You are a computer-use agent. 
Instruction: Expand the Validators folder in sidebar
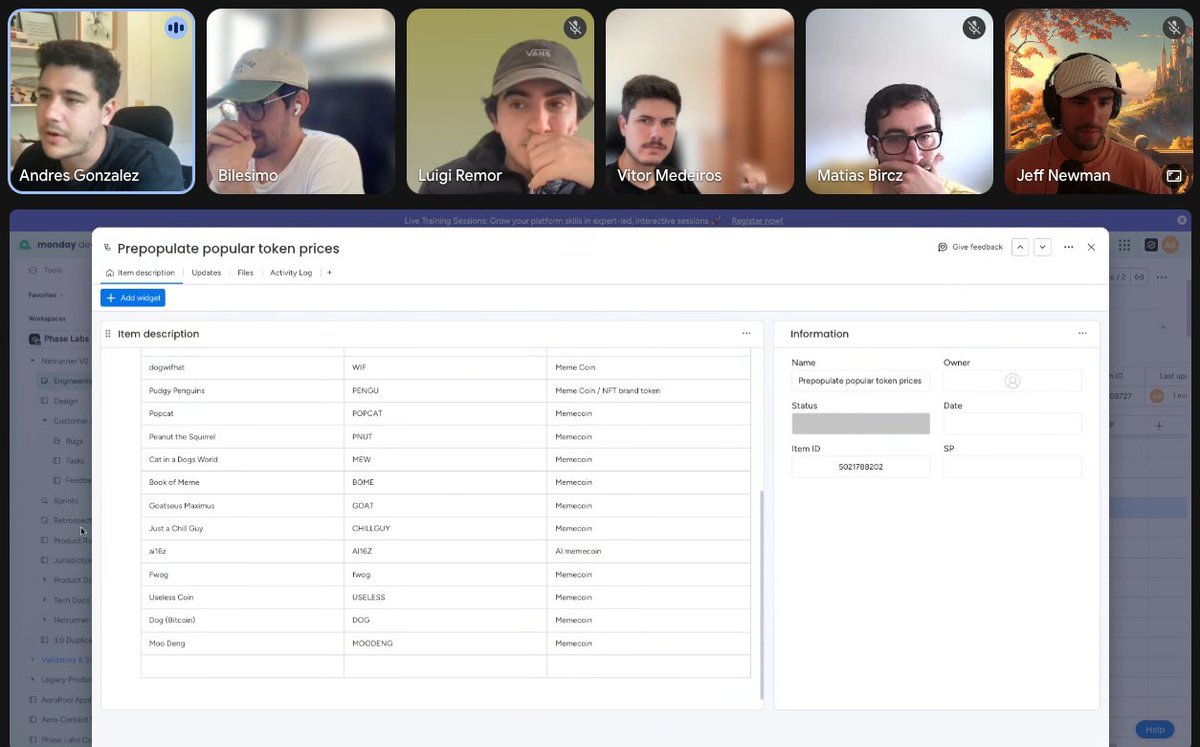pos(33,660)
